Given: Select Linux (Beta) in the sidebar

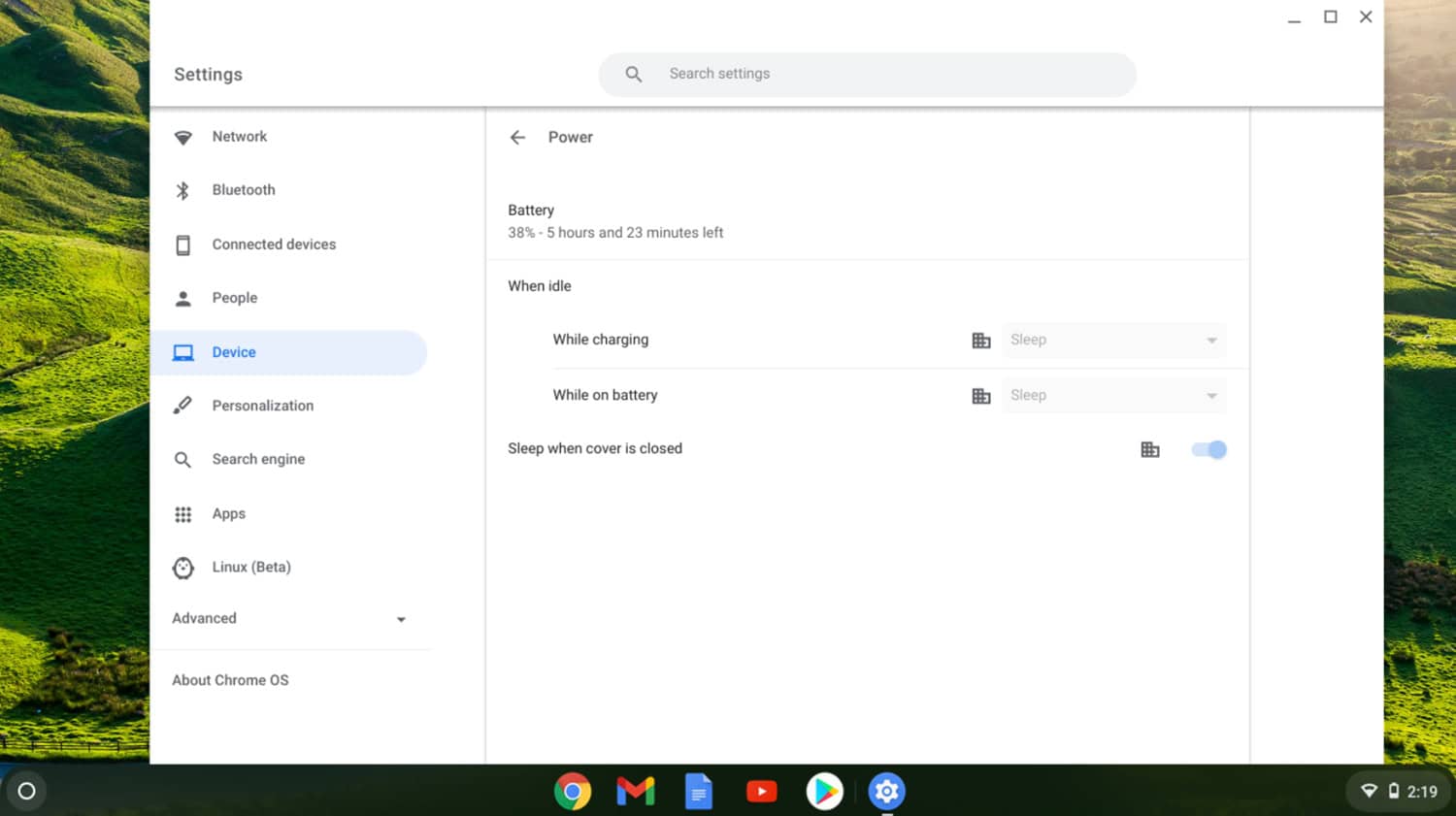Looking at the screenshot, I should (289, 567).
